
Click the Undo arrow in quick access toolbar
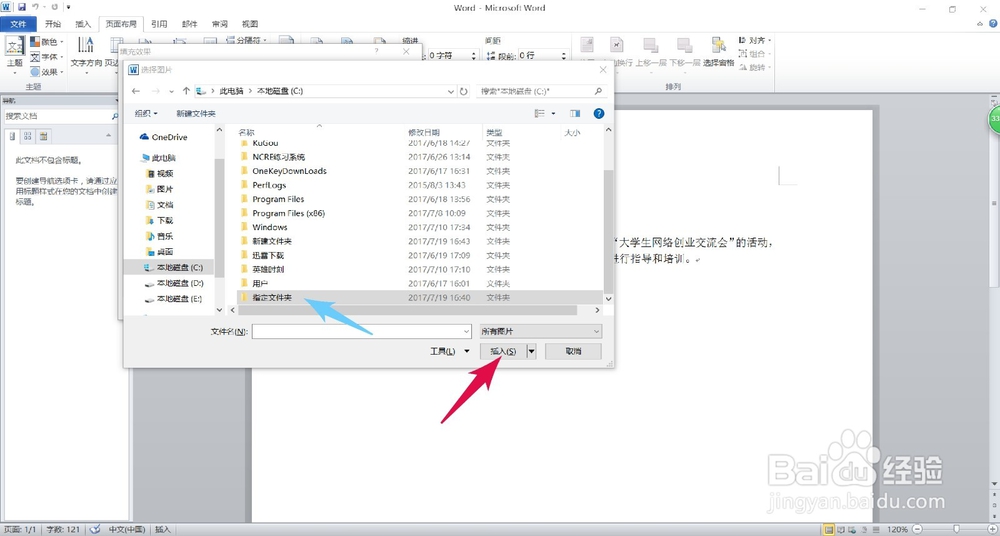(36, 7)
